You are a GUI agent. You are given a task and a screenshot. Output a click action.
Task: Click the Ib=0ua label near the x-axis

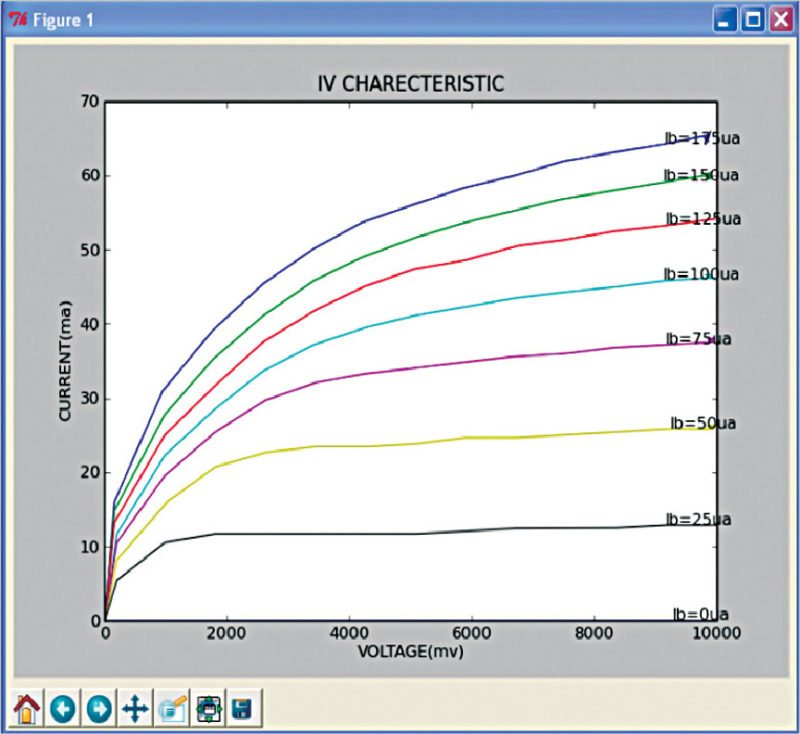[700, 614]
